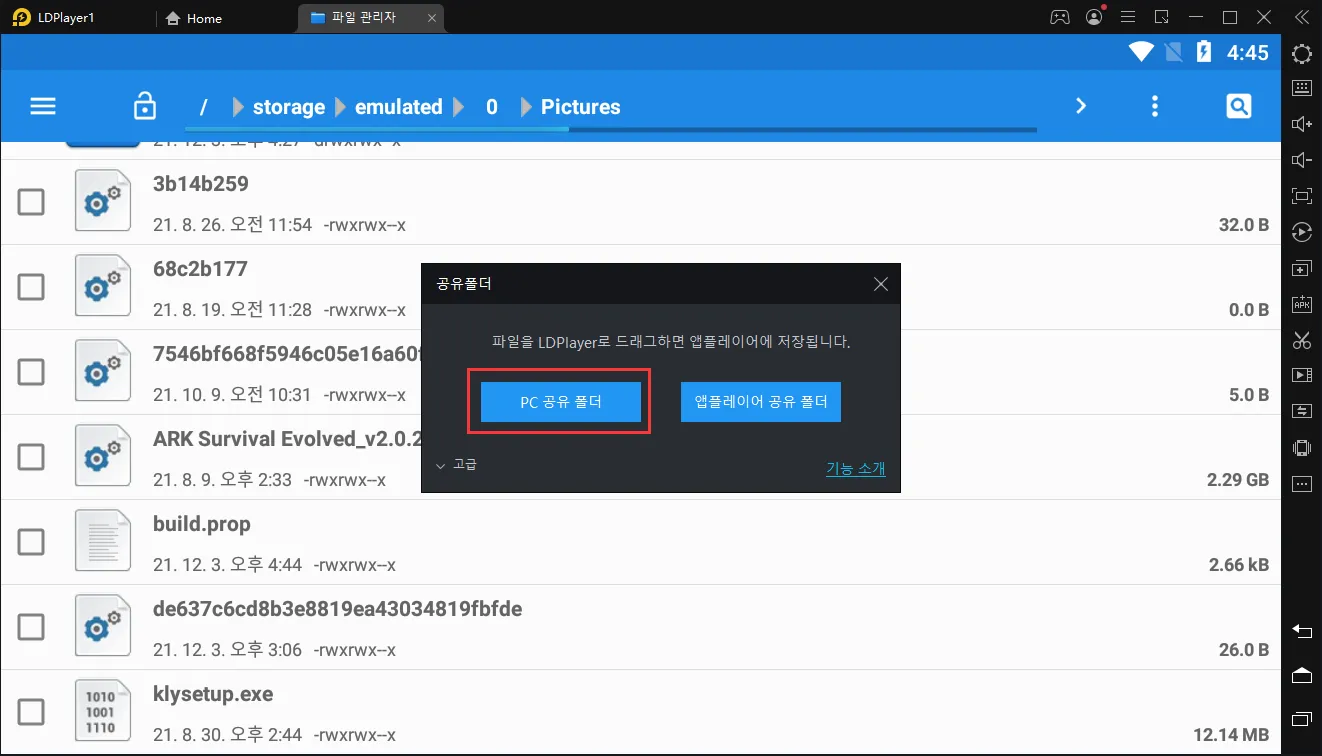1322x756 pixels.
Task: Open the navigation drawer hamburger menu
Action: click(x=42, y=105)
